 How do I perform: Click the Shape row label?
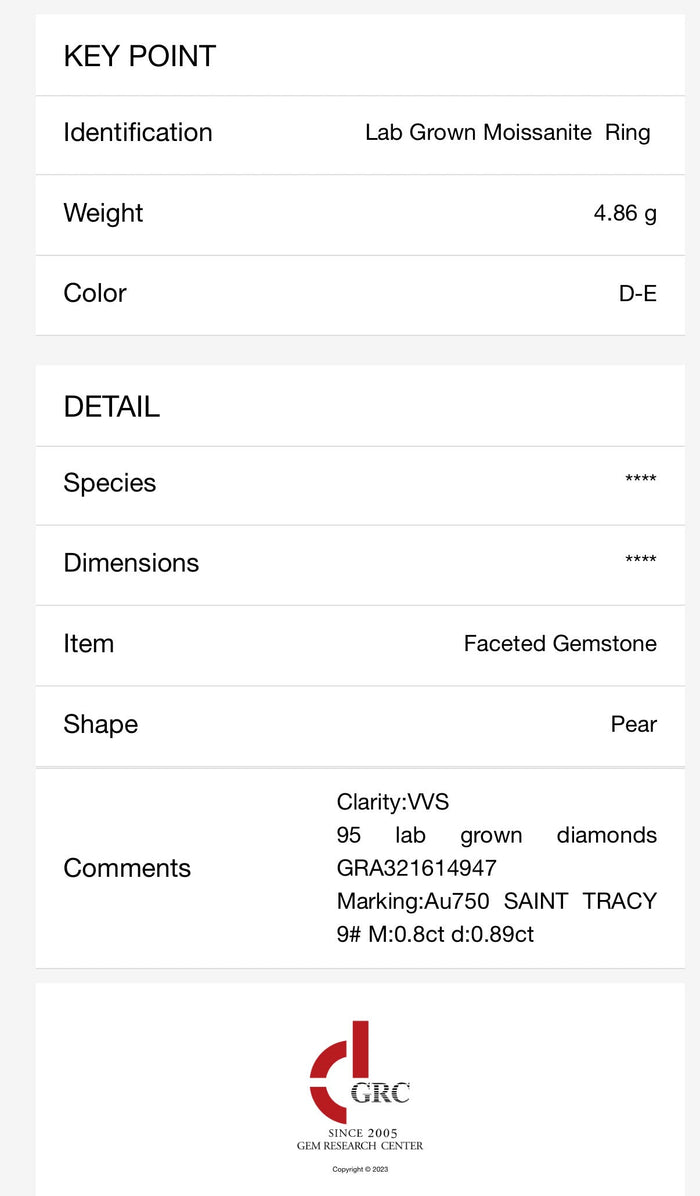click(100, 724)
